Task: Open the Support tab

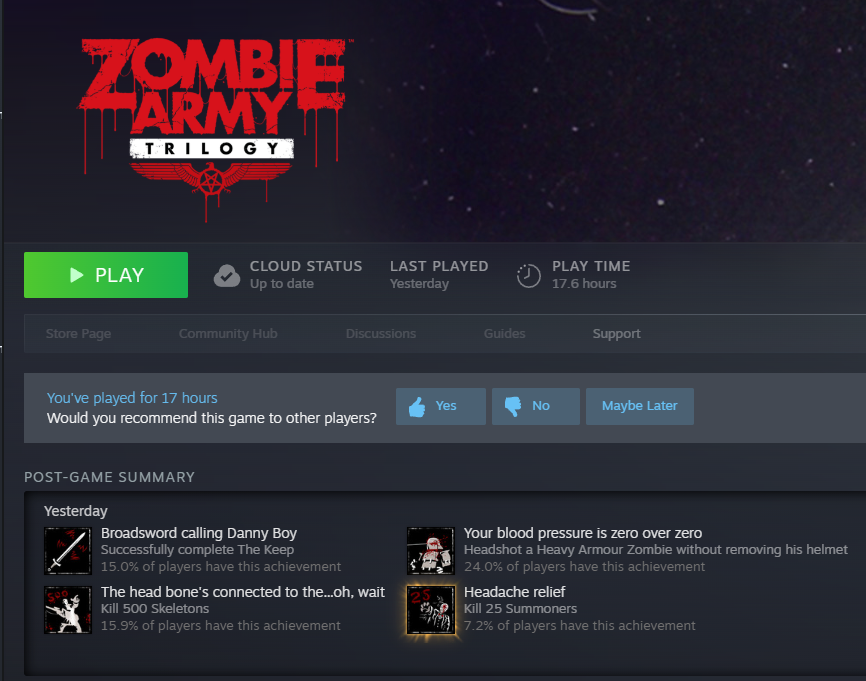Action: point(616,334)
